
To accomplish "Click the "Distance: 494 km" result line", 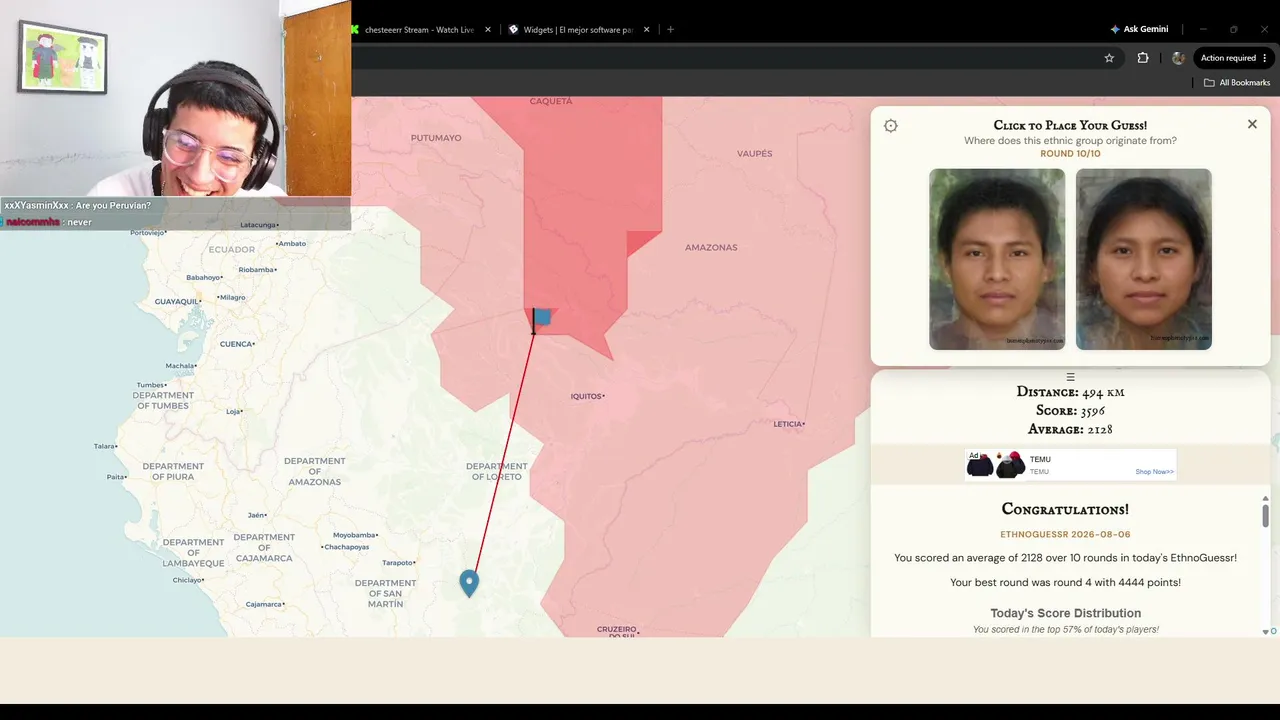I will coord(1070,392).
